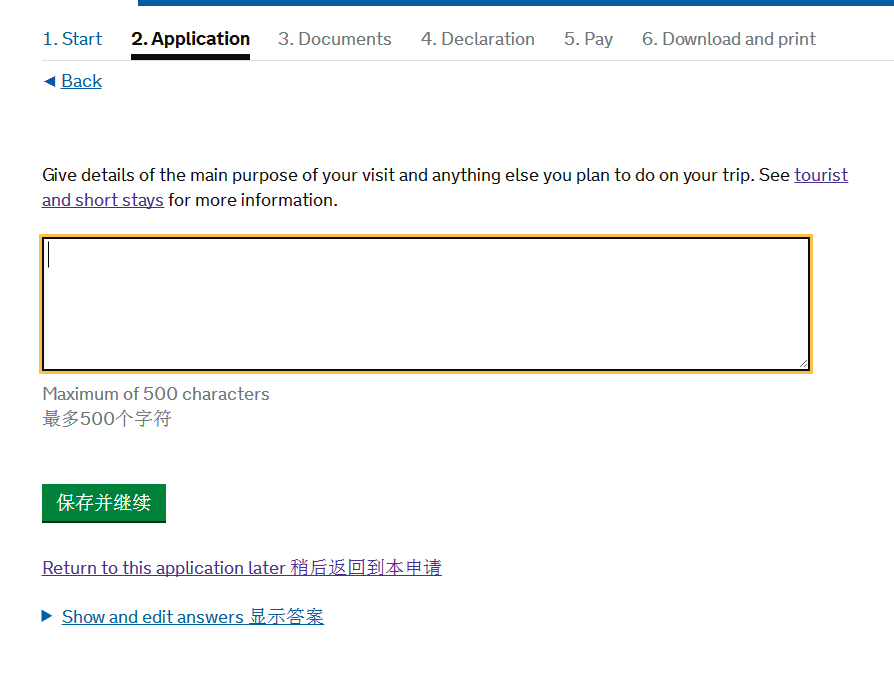This screenshot has width=894, height=680.
Task: Select the 2. Application step tab
Action: pyautogui.click(x=190, y=39)
